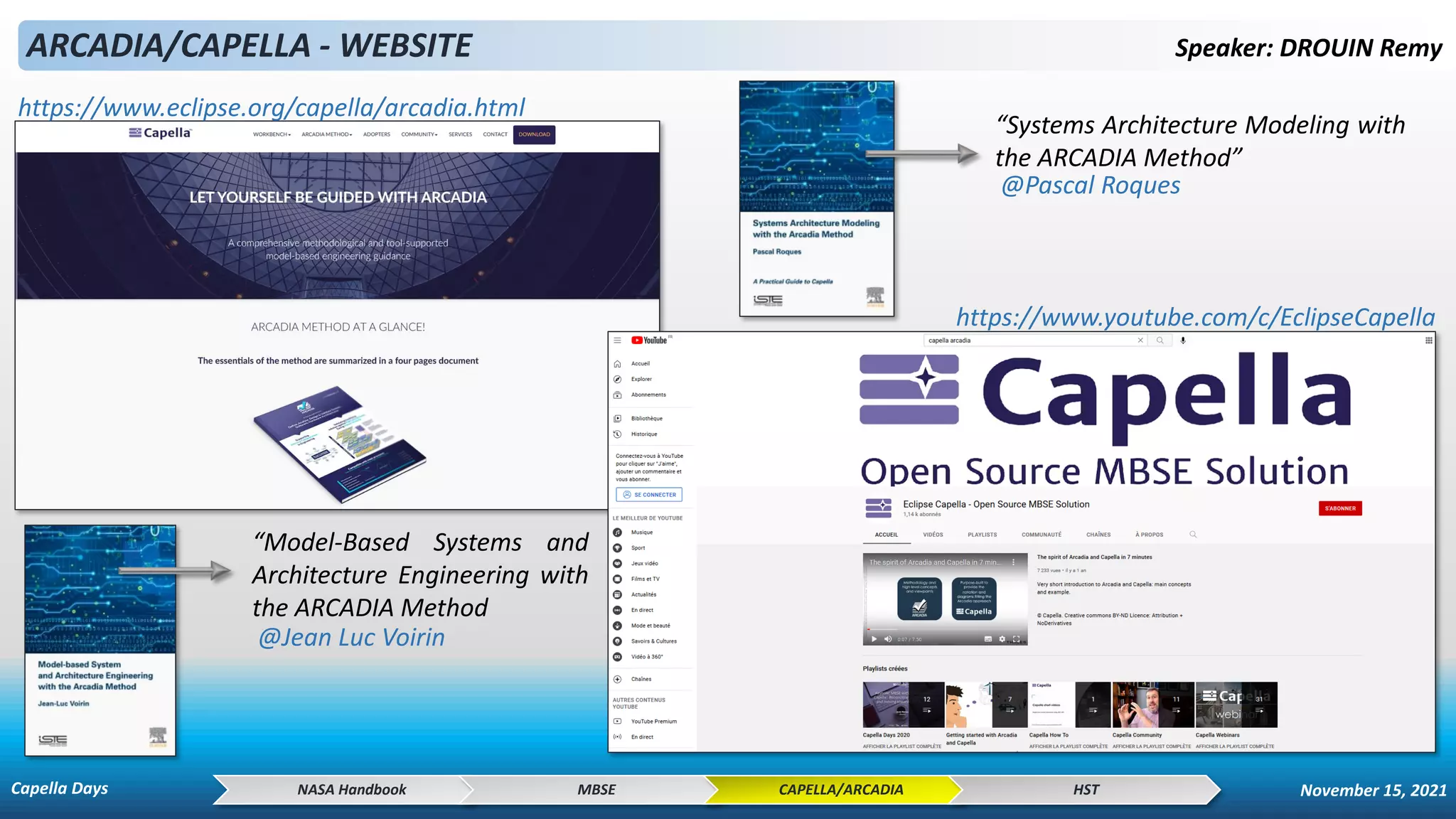Click the channel search magnifier icon
The image size is (1456, 819).
pos(1193,535)
